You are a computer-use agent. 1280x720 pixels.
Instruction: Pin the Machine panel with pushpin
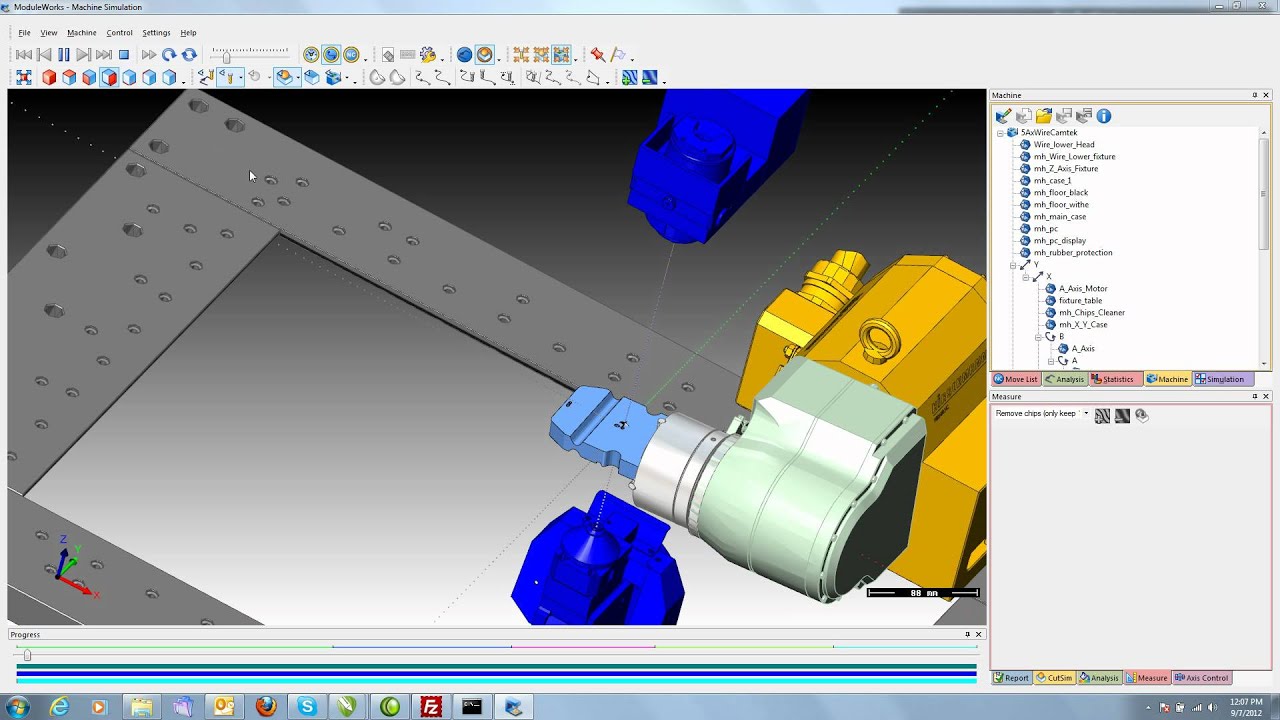pyautogui.click(x=1255, y=96)
